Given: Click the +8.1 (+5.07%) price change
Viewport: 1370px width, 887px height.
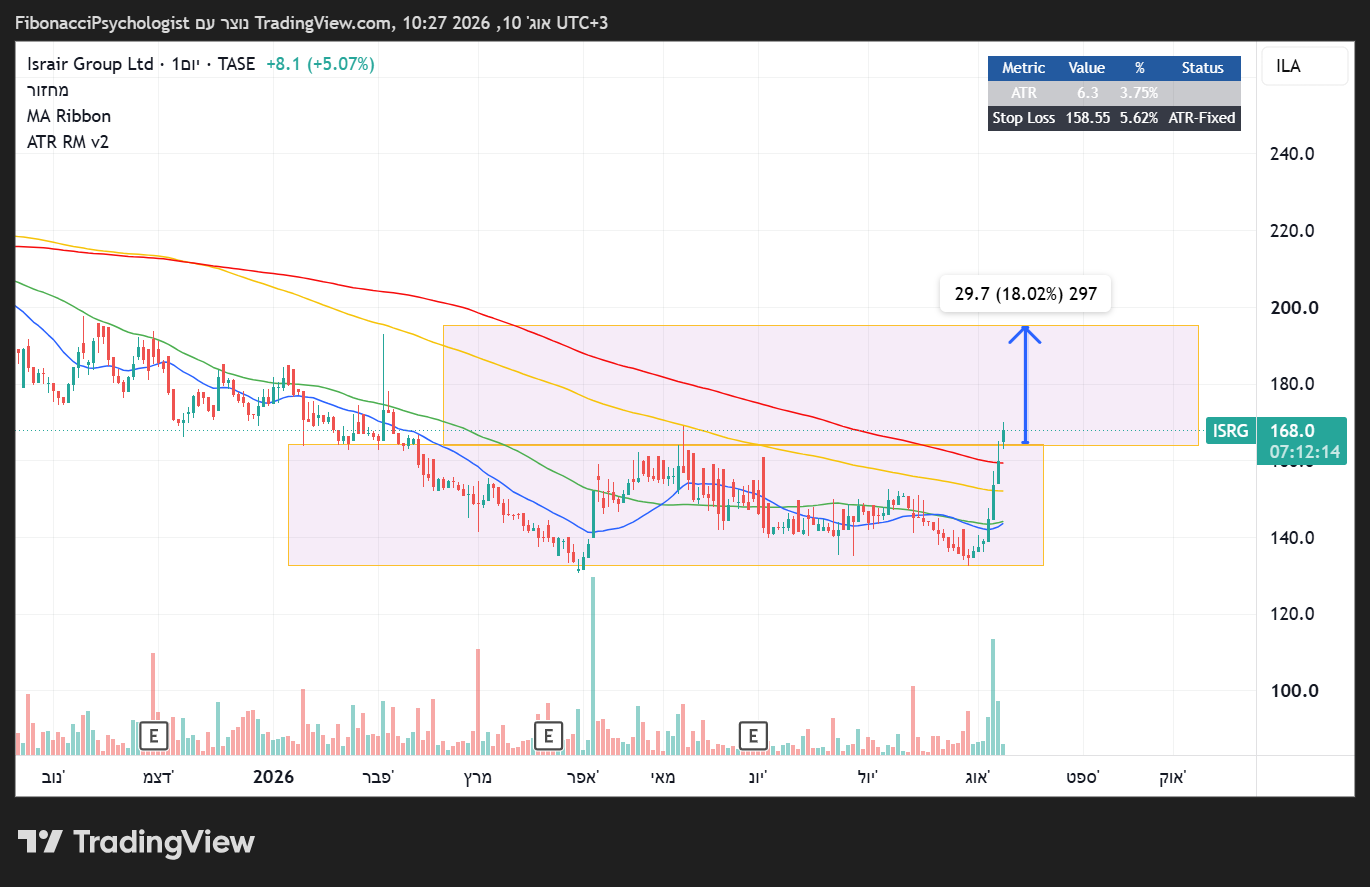Looking at the screenshot, I should pyautogui.click(x=320, y=64).
